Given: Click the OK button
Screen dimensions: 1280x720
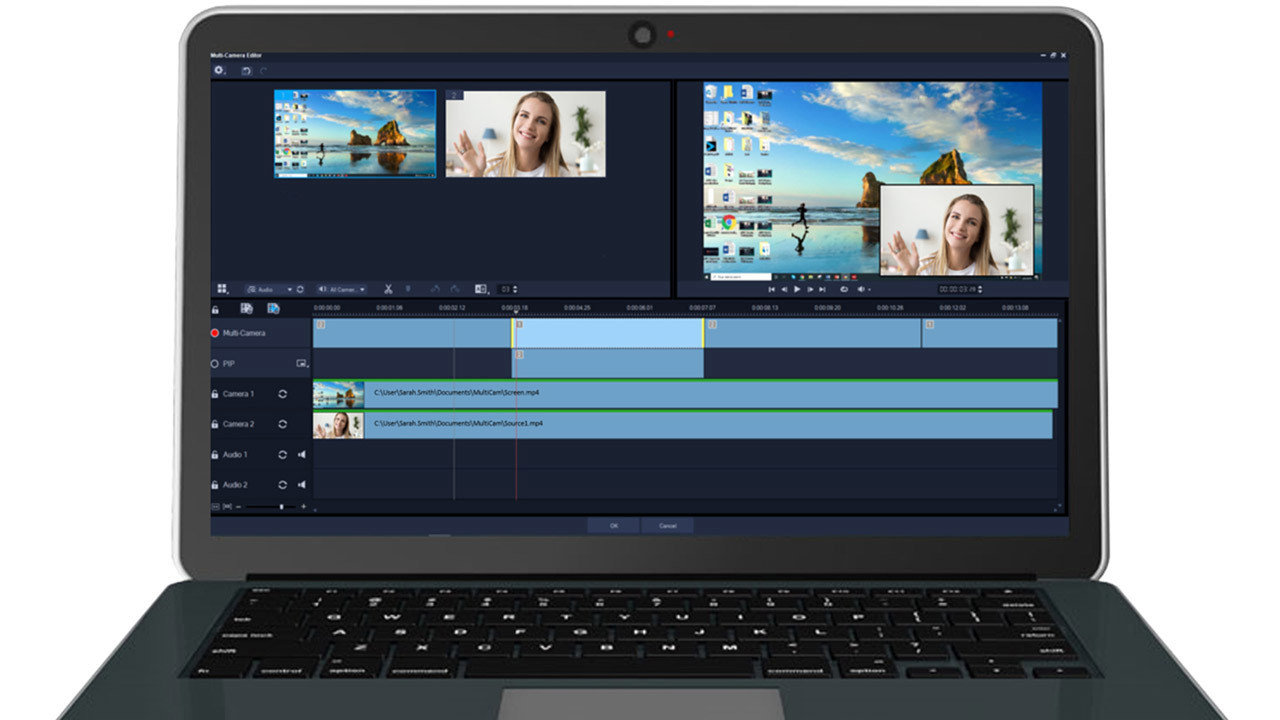Looking at the screenshot, I should pyautogui.click(x=614, y=525).
